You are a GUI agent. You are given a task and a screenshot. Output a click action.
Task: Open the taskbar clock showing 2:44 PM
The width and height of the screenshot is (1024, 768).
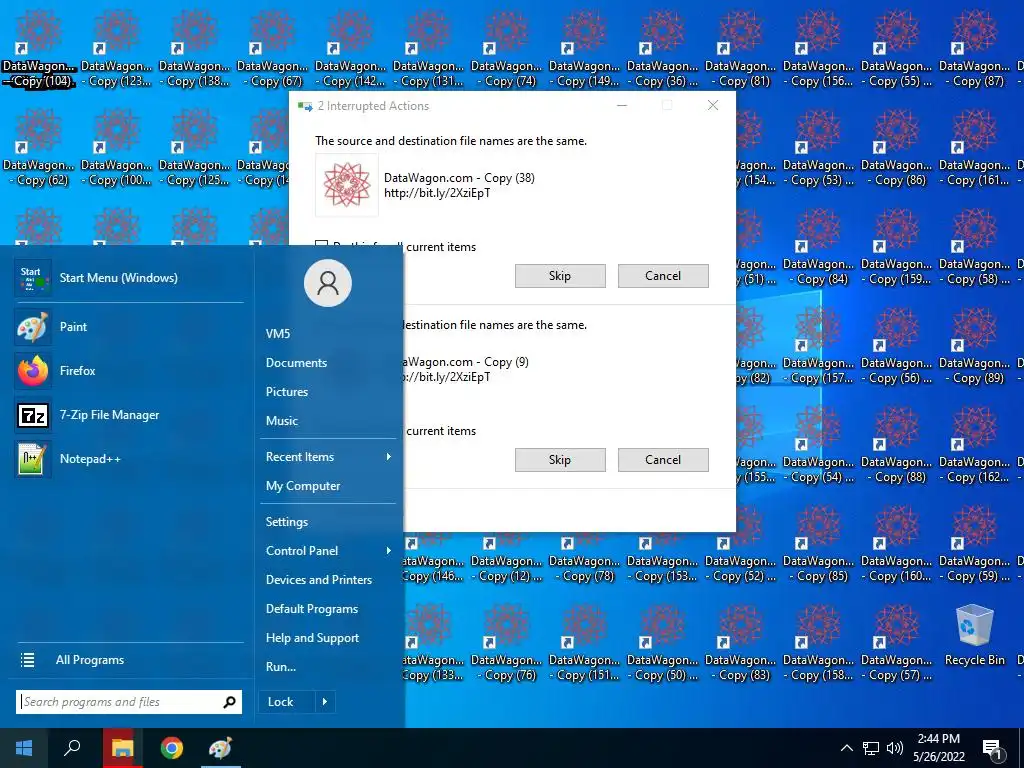tap(938, 748)
